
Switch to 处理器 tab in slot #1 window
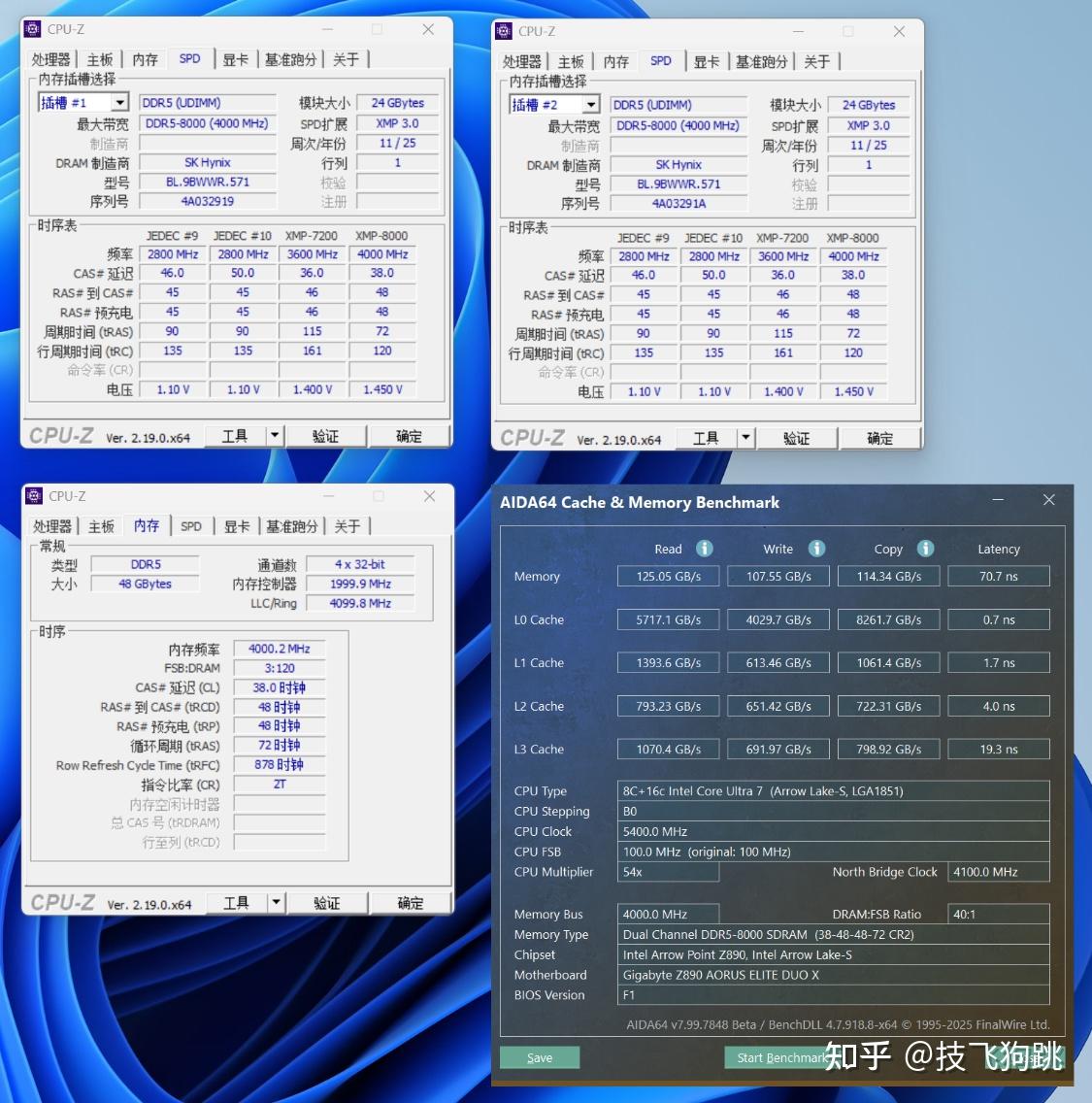click(50, 60)
